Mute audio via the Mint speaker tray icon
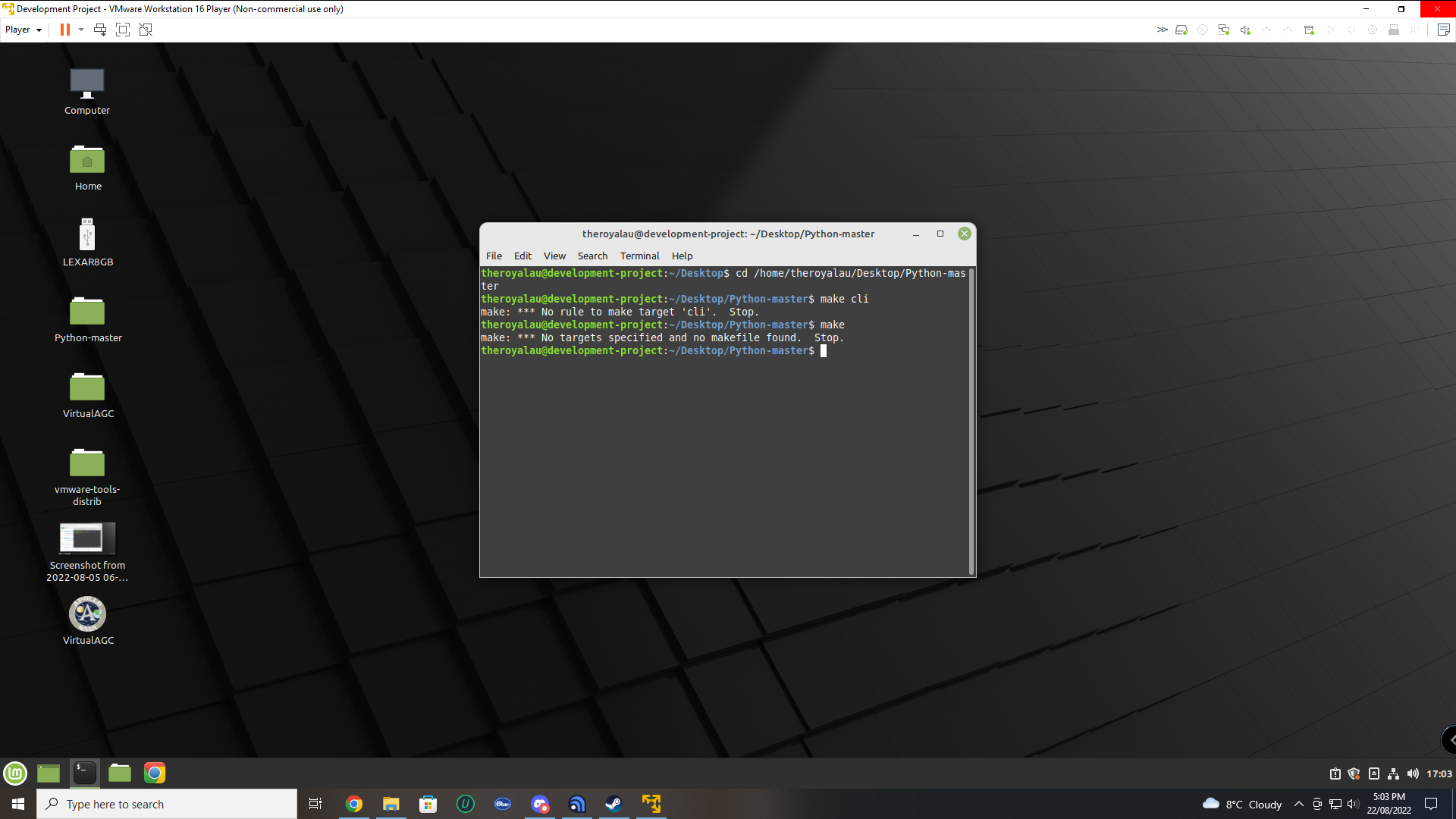Screen dimensions: 1456x819 point(1413,773)
